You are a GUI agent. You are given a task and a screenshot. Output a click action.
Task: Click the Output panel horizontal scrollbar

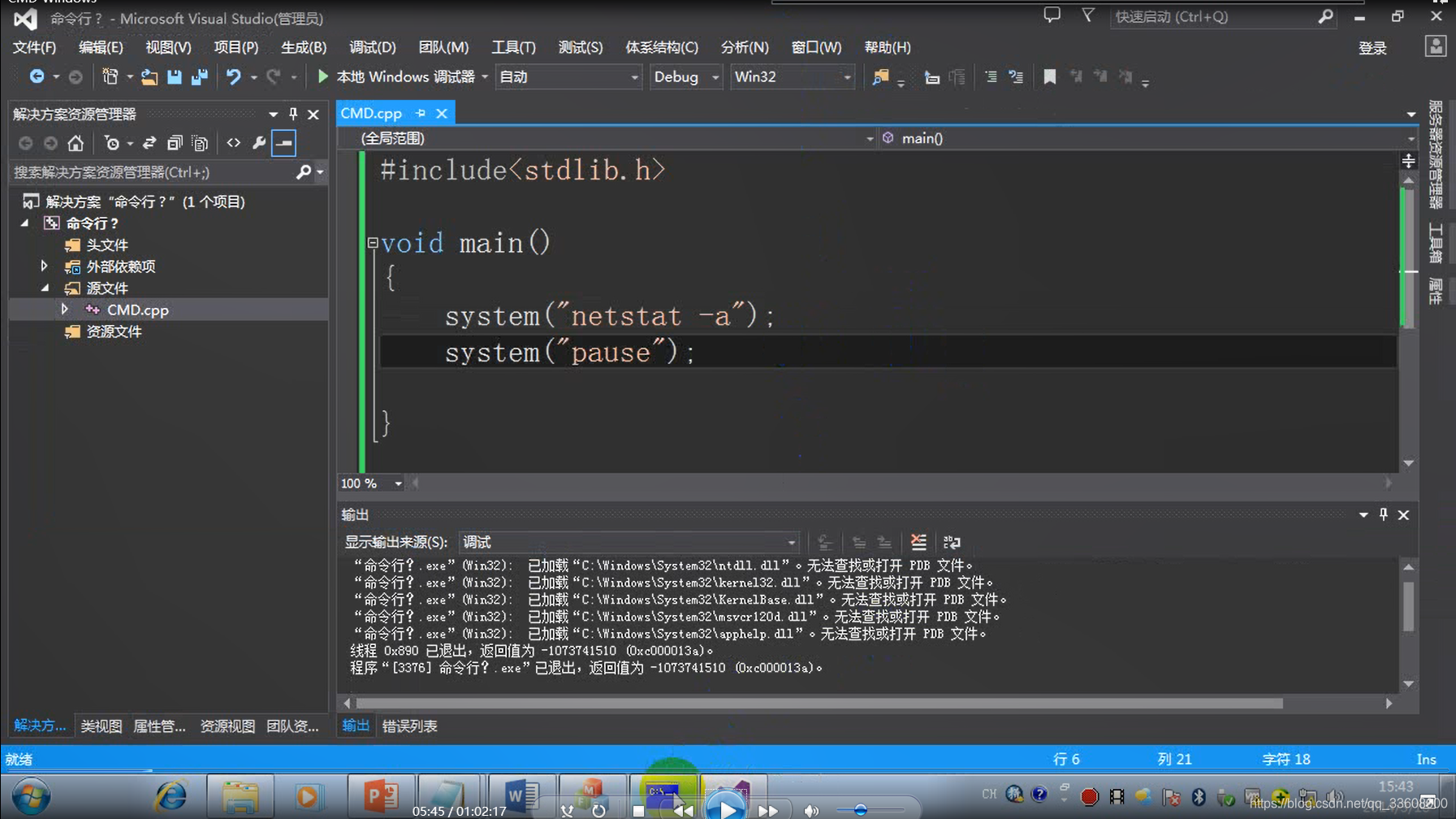point(819,703)
